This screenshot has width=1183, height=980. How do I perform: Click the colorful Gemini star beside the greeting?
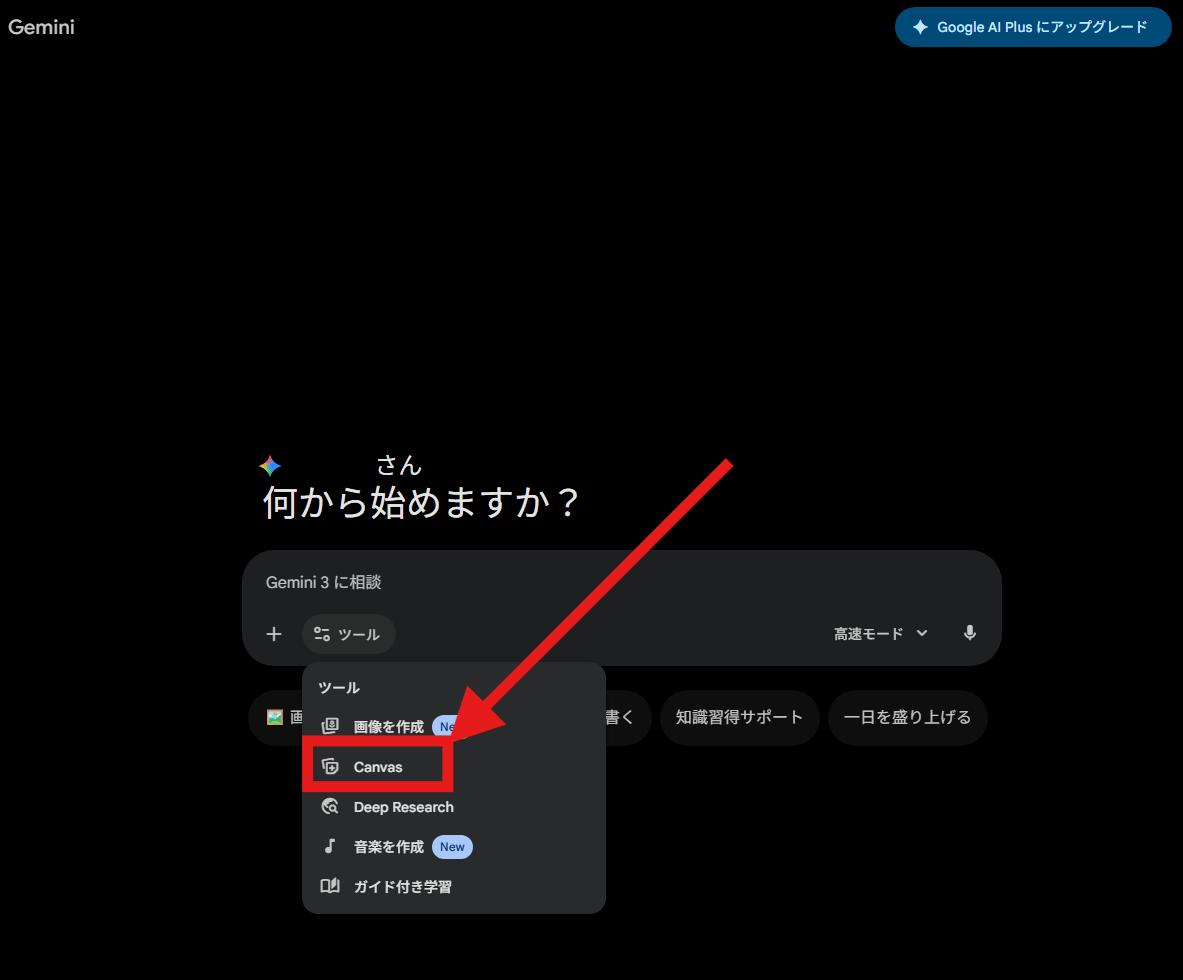[270, 465]
